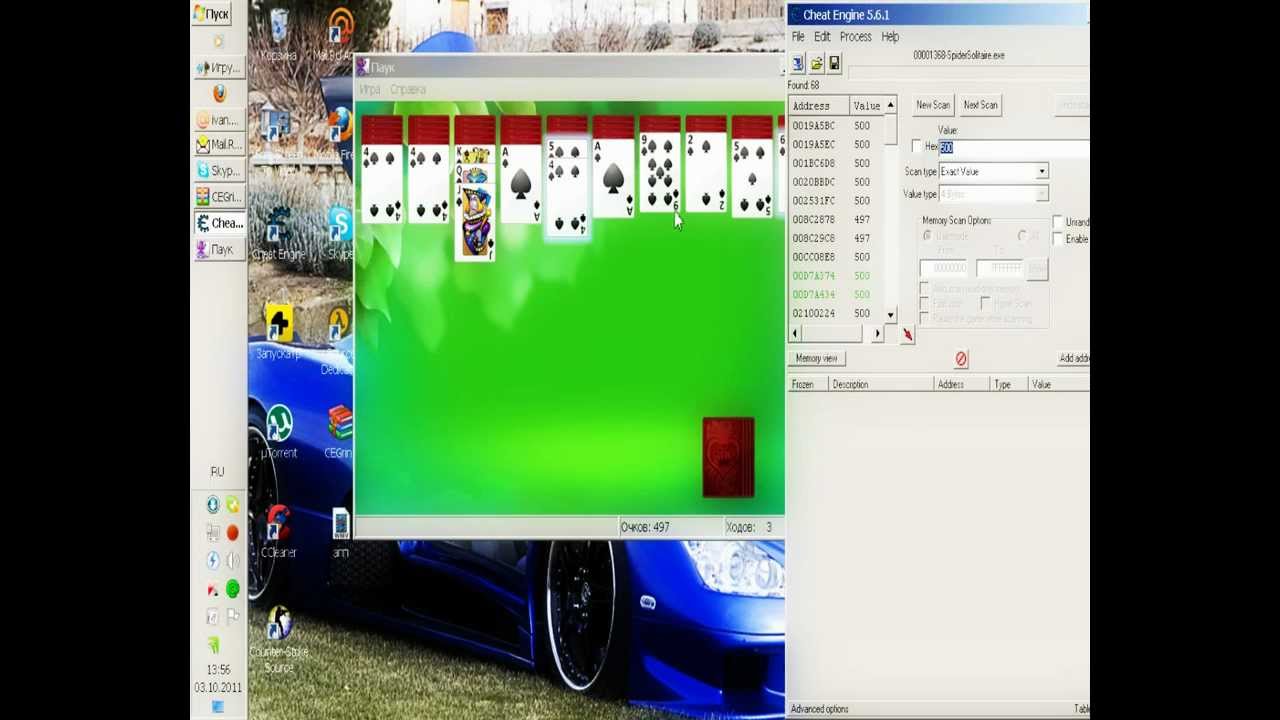Click Advanced options at bottom
Viewport: 1280px width, 720px height.
click(819, 709)
